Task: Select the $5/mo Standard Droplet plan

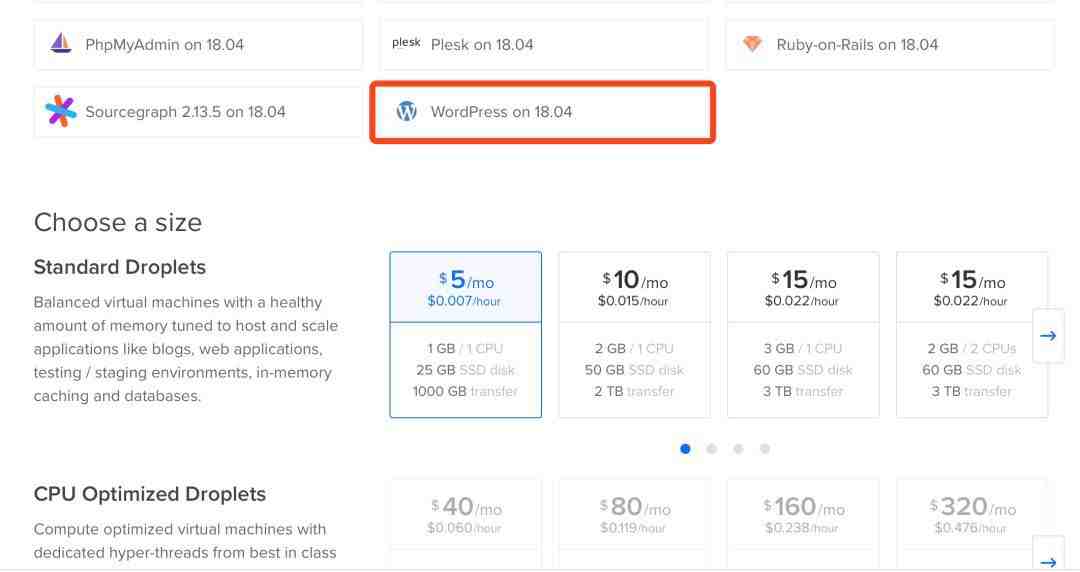Action: pyautogui.click(x=465, y=334)
